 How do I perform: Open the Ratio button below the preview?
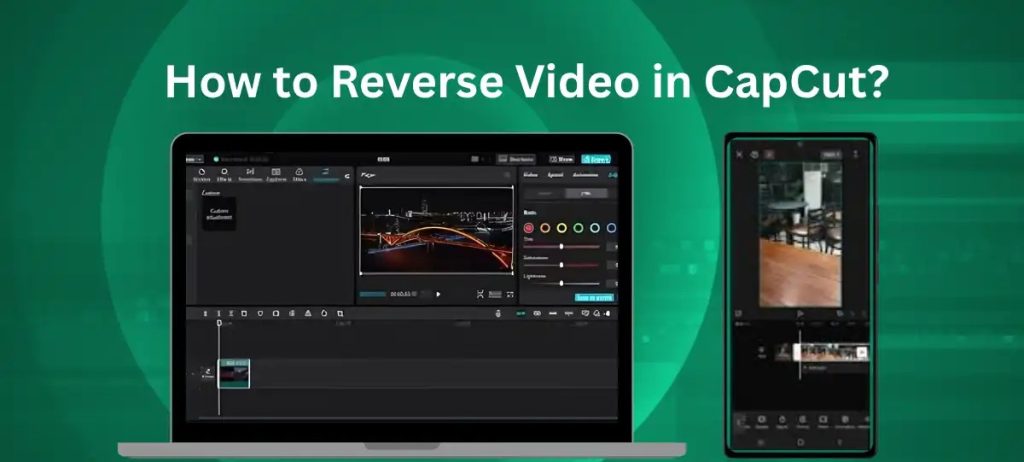click(x=495, y=294)
